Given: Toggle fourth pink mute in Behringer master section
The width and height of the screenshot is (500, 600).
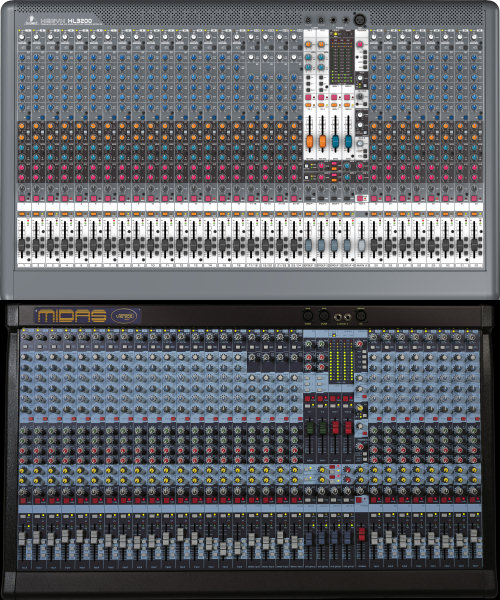Looking at the screenshot, I should 347,98.
